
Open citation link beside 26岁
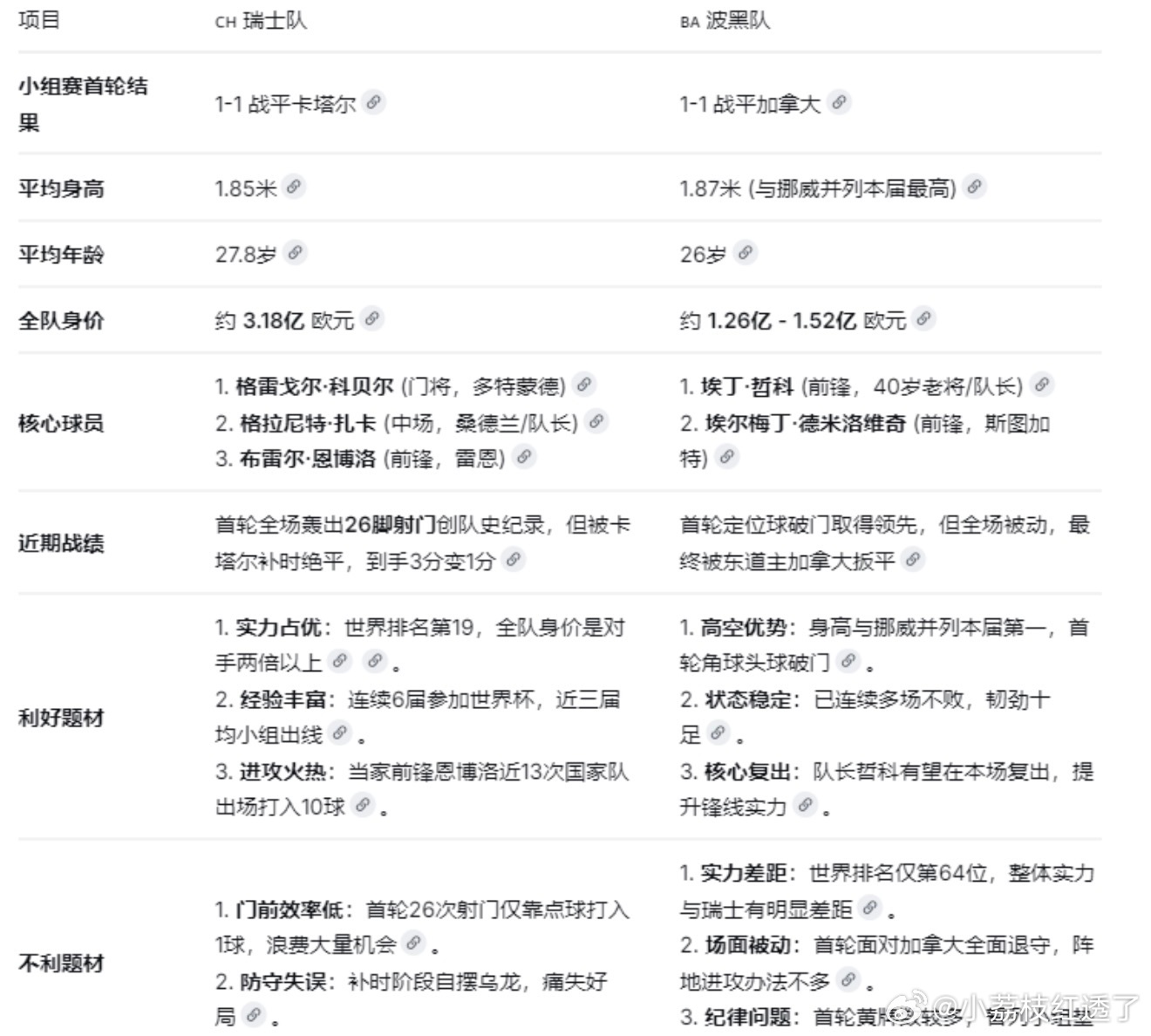pyautogui.click(x=746, y=253)
